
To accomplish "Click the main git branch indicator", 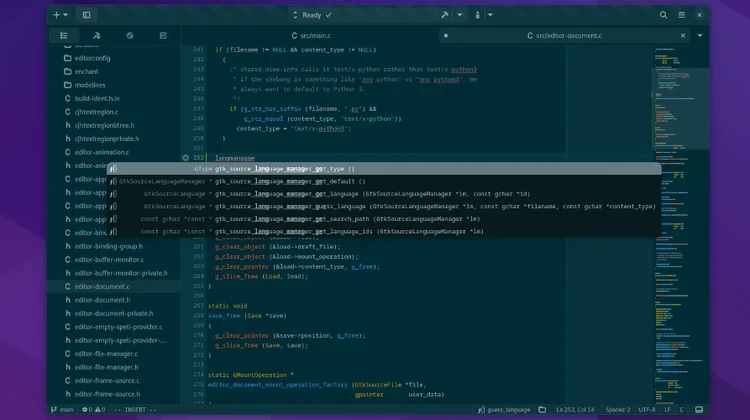I will click(x=62, y=409).
